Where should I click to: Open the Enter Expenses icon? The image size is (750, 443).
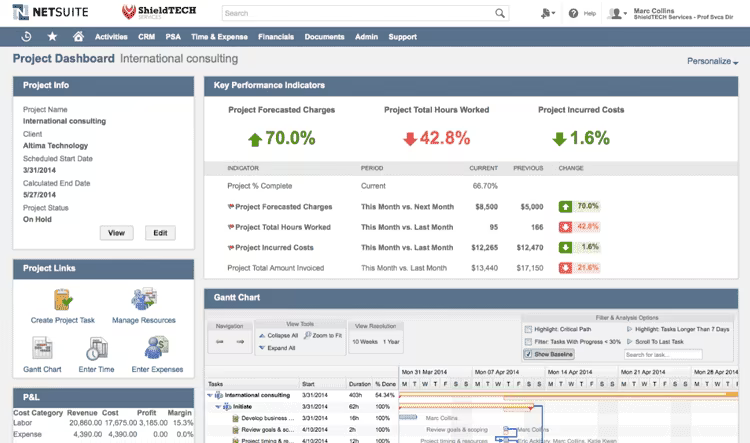[157, 348]
